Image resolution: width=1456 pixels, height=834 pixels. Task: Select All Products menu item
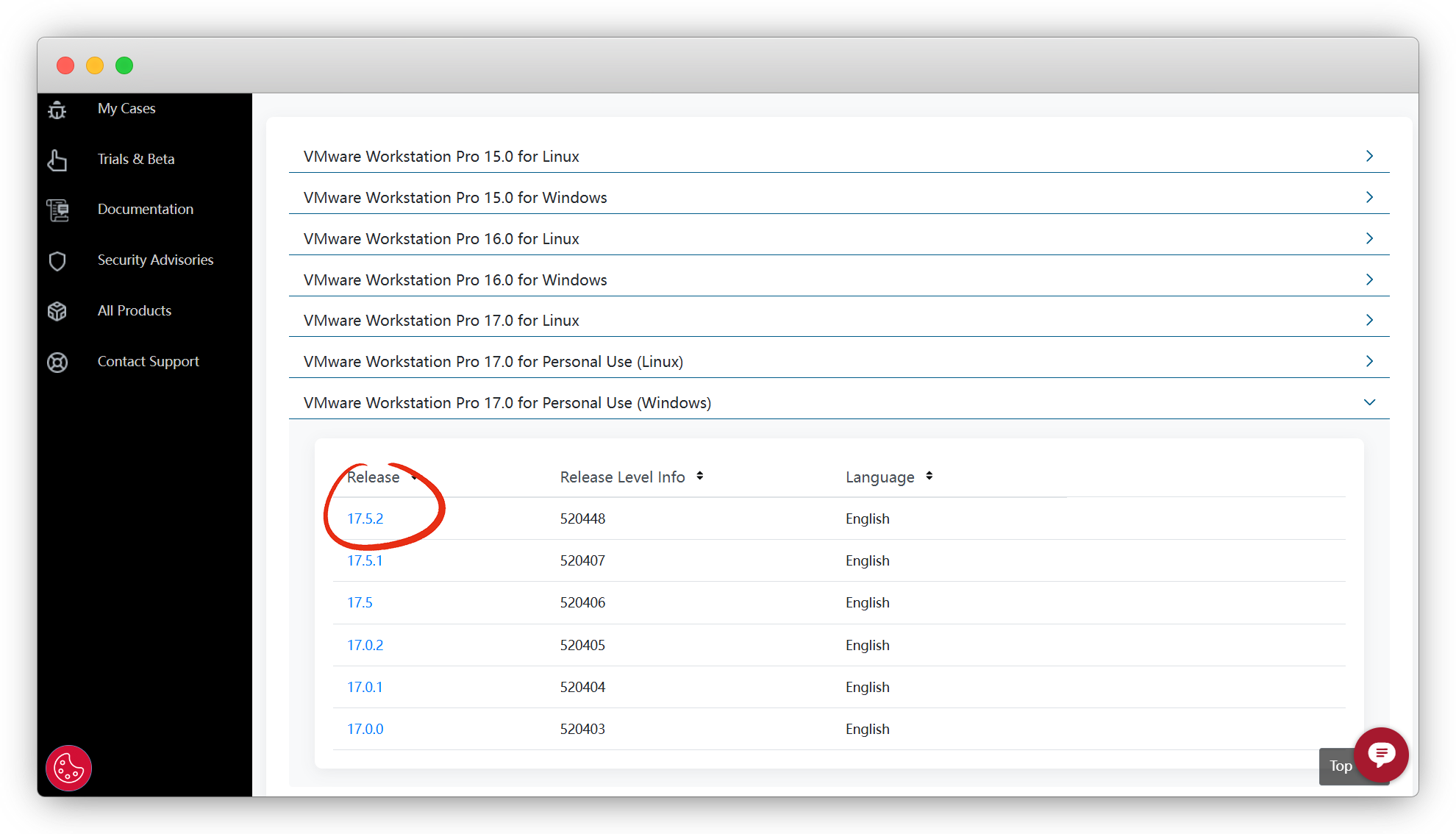[x=135, y=310]
